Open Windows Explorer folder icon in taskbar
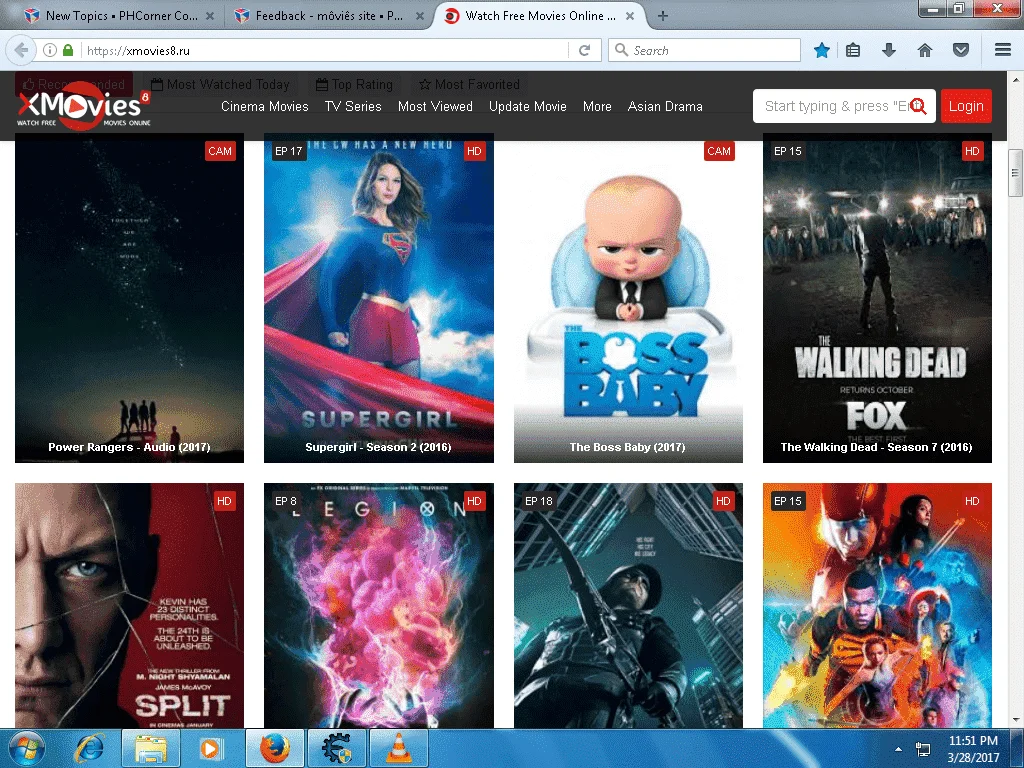 150,748
